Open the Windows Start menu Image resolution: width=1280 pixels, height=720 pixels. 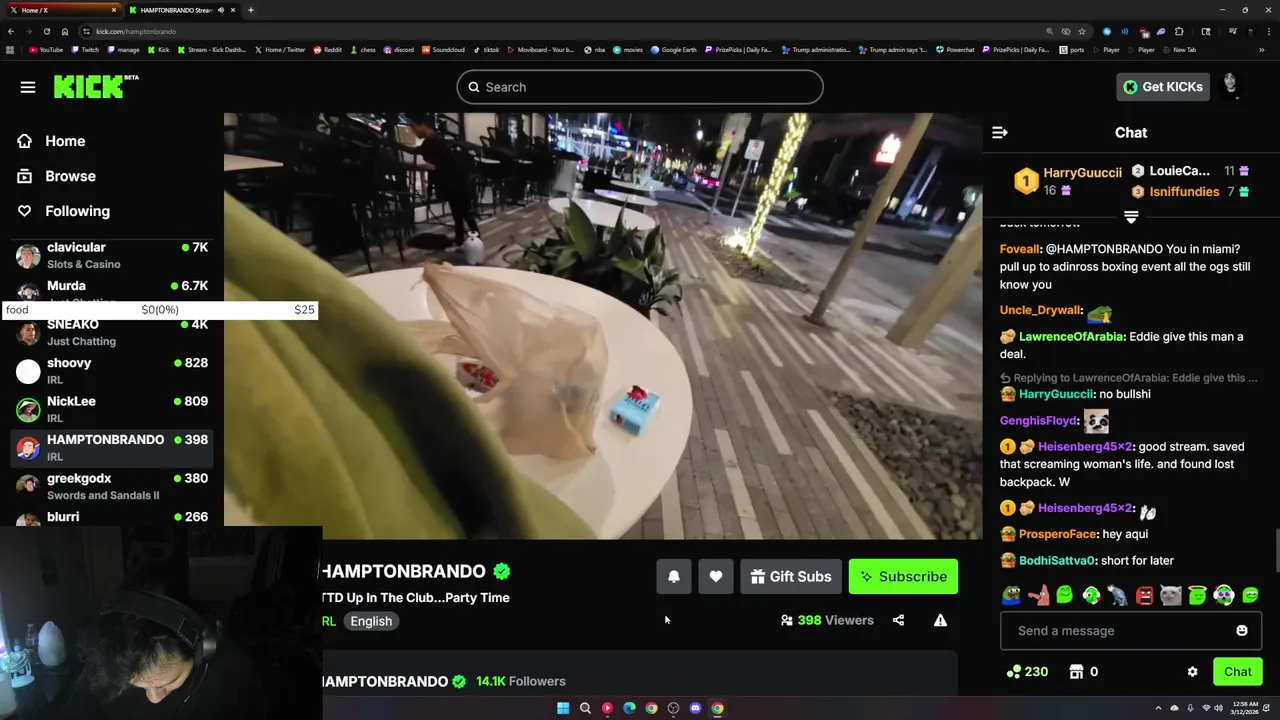[563, 708]
